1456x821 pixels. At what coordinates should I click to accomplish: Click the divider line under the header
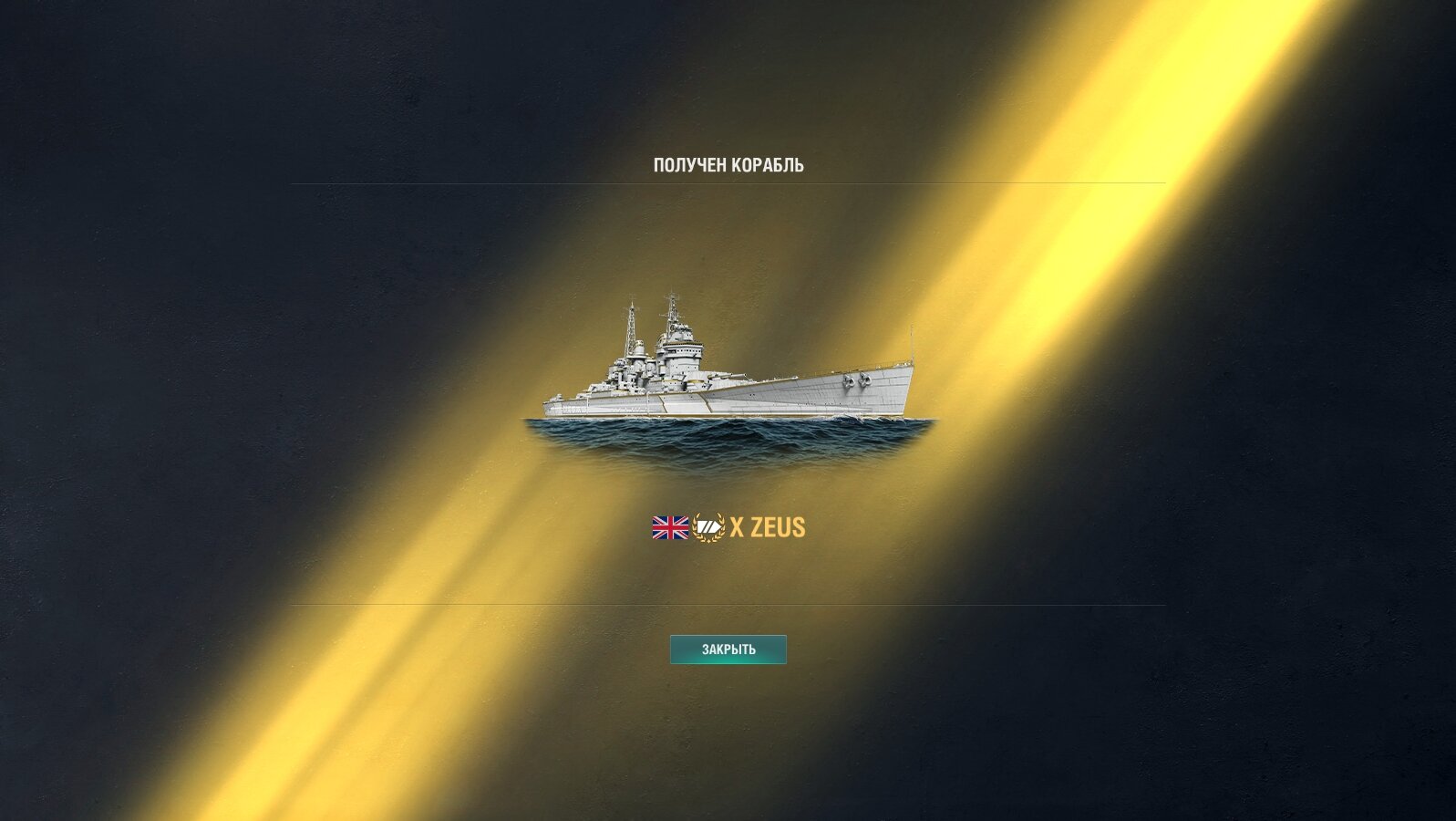pos(728,183)
